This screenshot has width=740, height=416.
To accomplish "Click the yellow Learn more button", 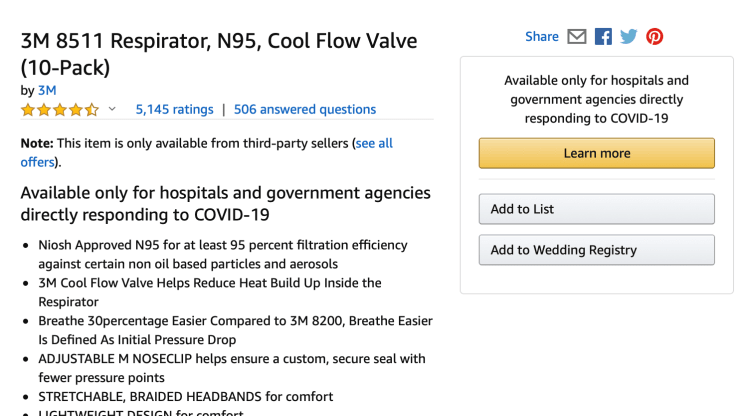I will click(597, 153).
